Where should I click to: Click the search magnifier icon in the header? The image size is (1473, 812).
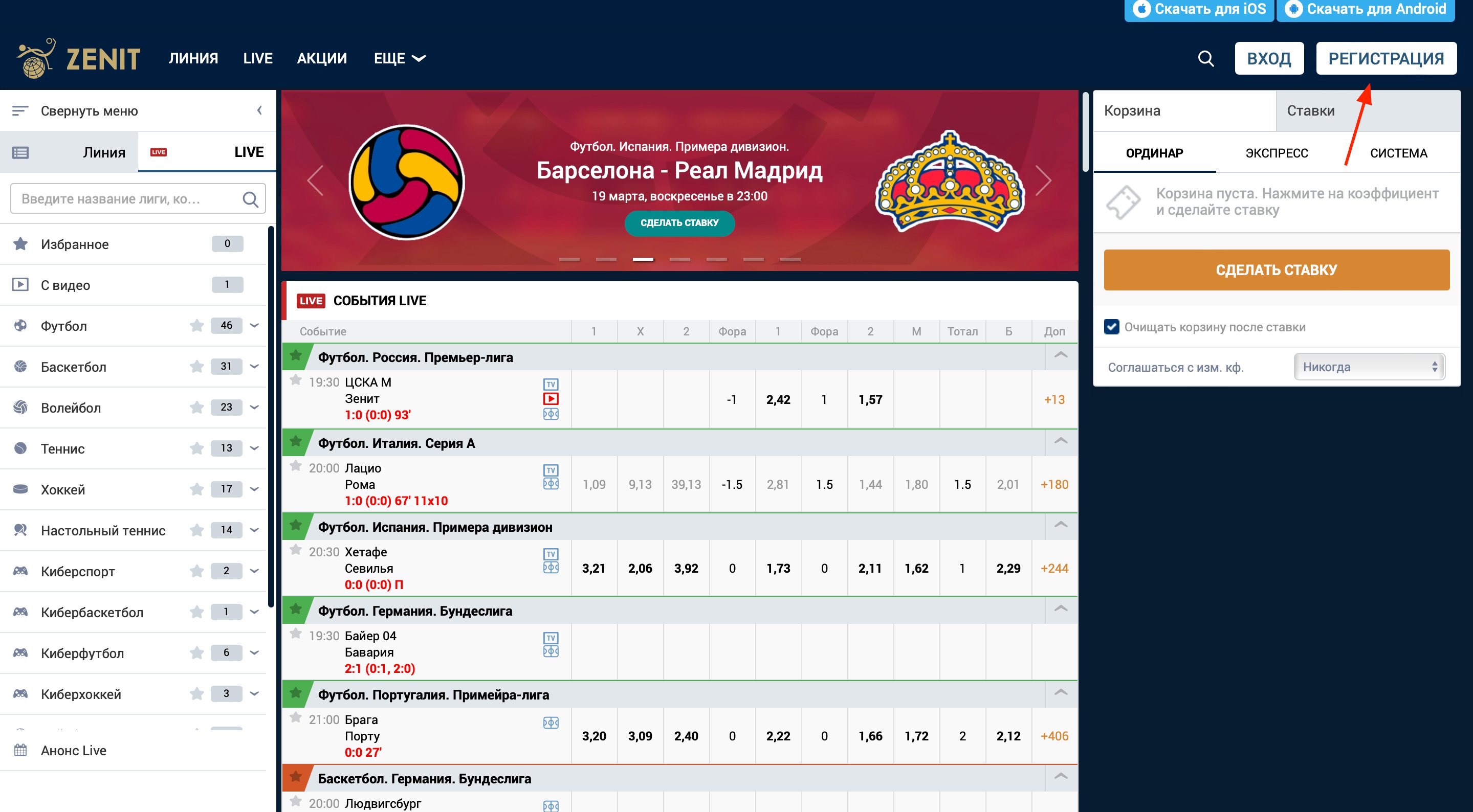[x=1205, y=58]
